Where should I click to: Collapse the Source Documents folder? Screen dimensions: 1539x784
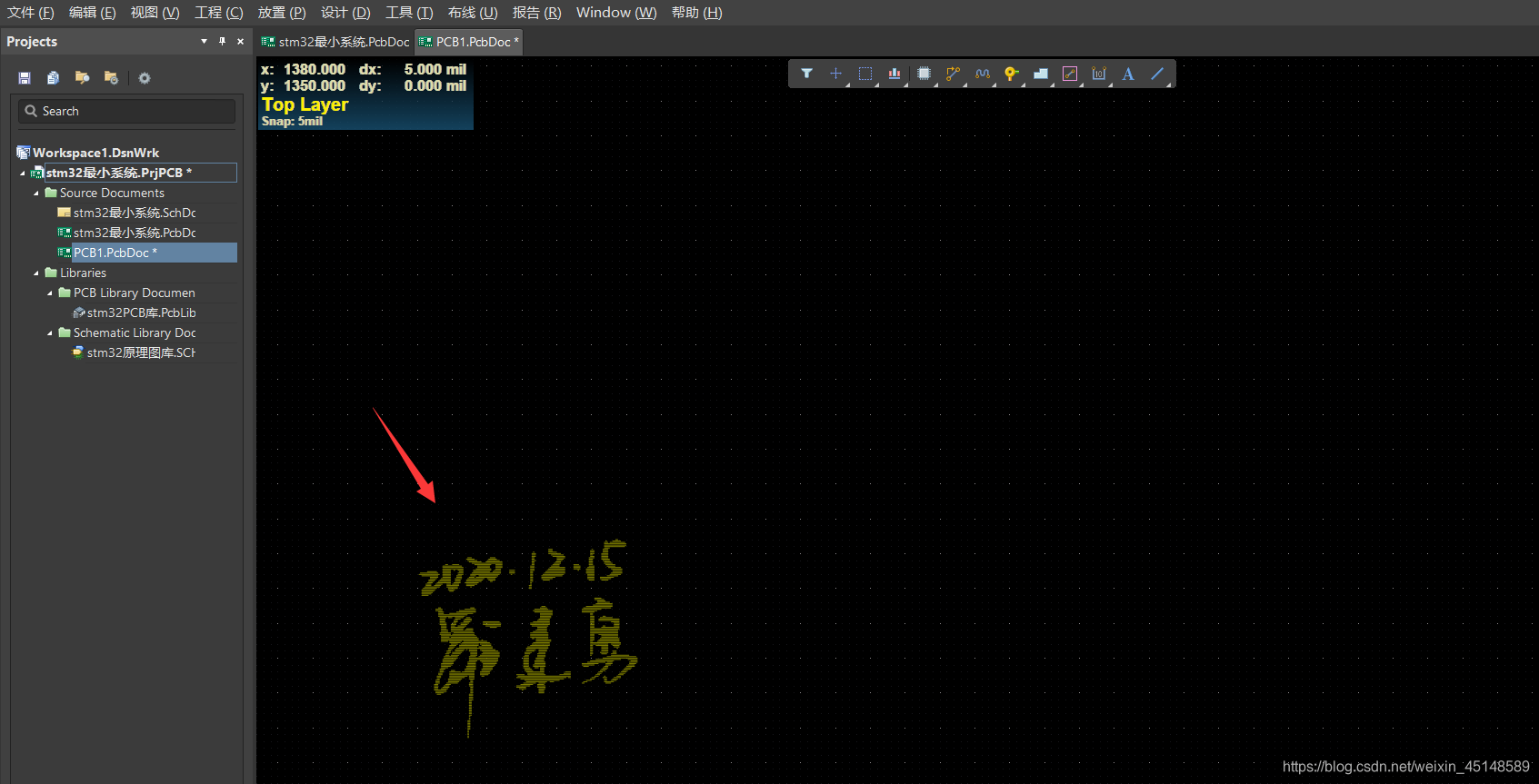[36, 193]
